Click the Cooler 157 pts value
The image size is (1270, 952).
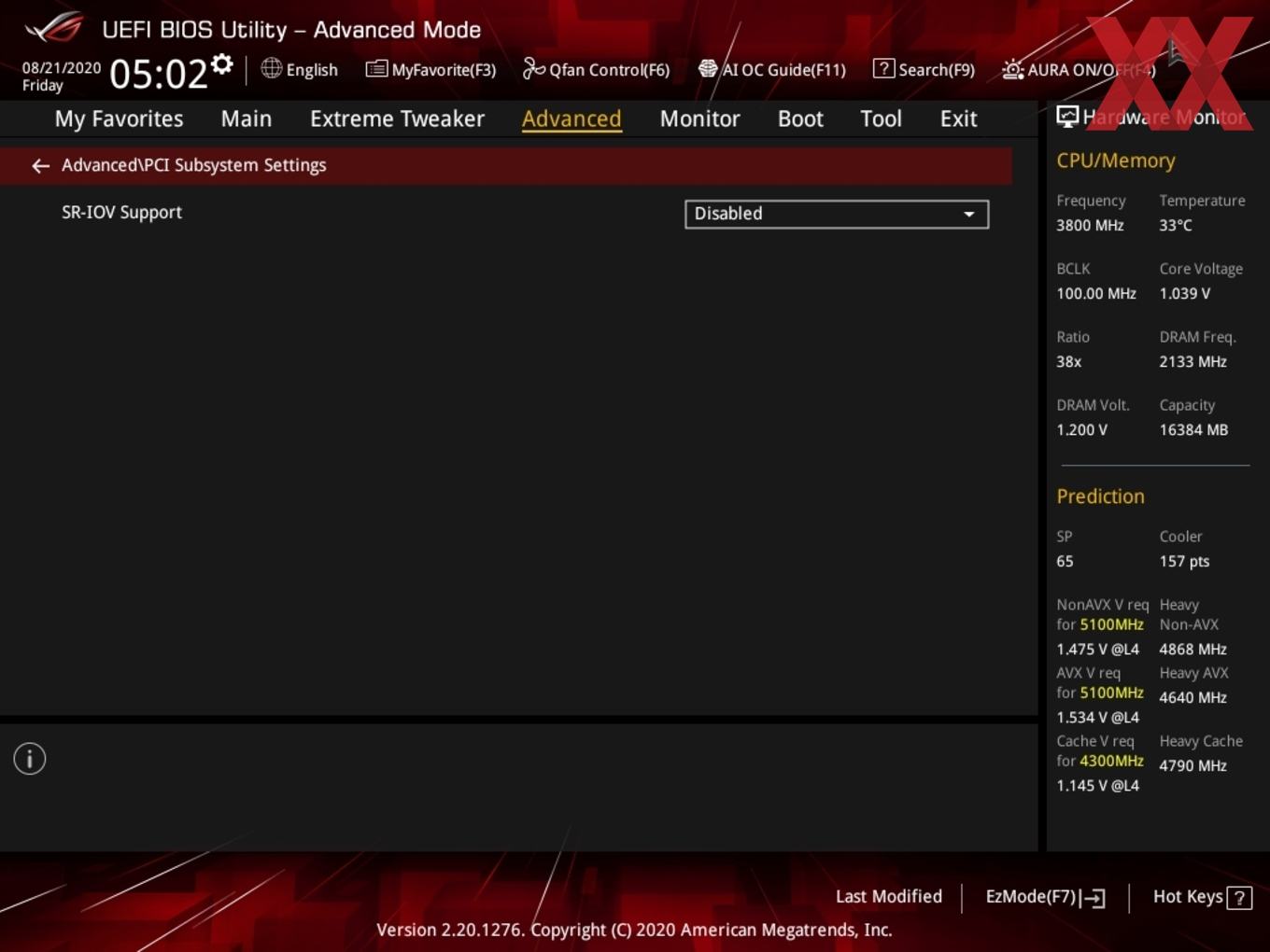pos(1184,561)
